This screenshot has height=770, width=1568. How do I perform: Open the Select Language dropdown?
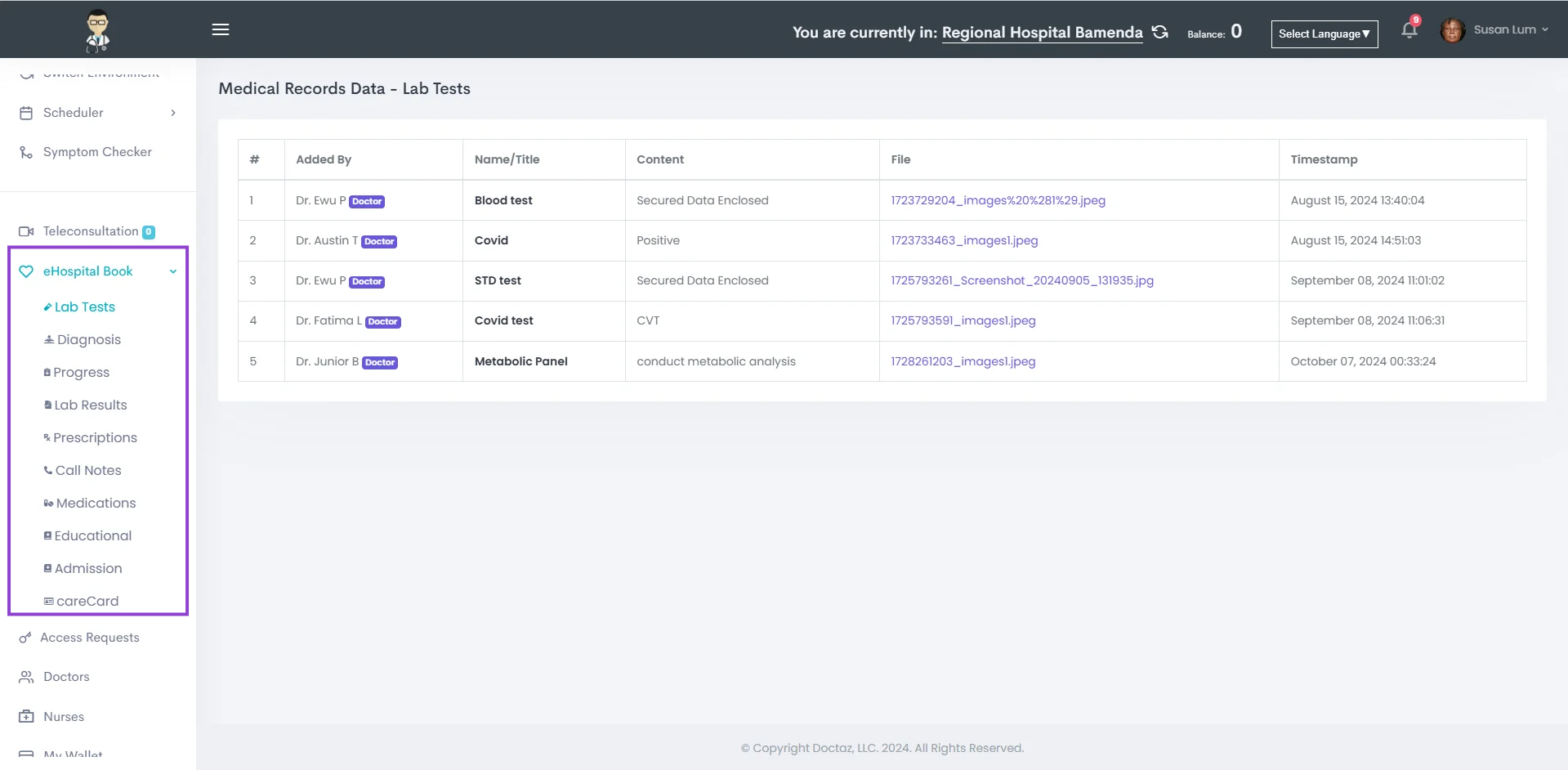(1324, 34)
